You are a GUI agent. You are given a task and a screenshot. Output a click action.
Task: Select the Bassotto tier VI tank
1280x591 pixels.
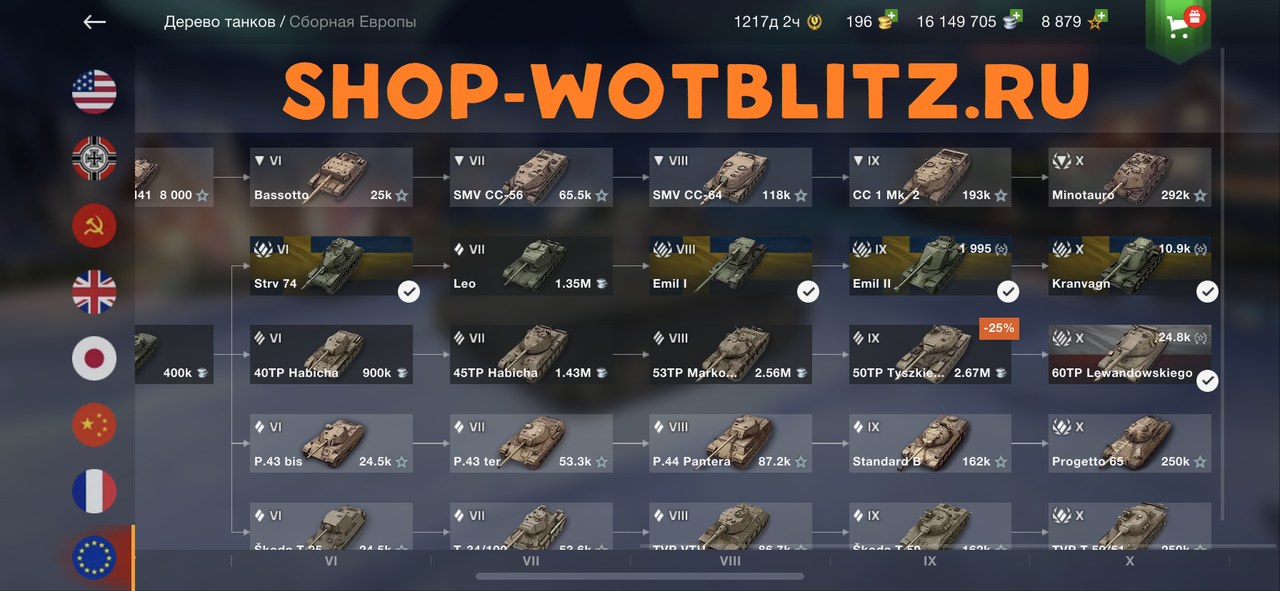pos(331,177)
